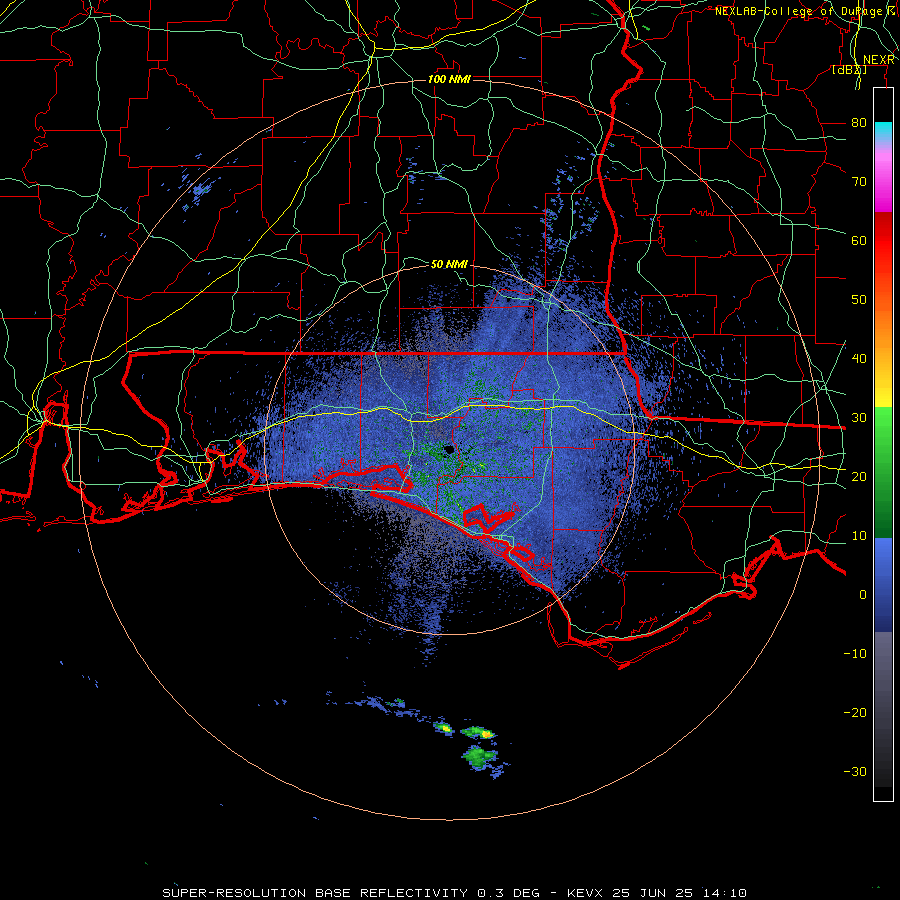Click the 70 dBZ scale value

coord(859,181)
